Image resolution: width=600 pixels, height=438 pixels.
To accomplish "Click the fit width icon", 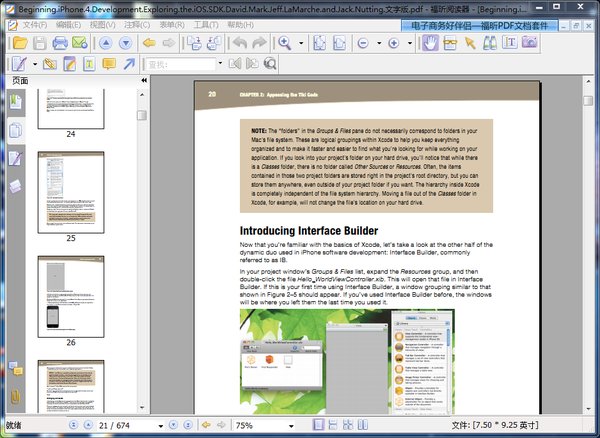I will (x=339, y=43).
